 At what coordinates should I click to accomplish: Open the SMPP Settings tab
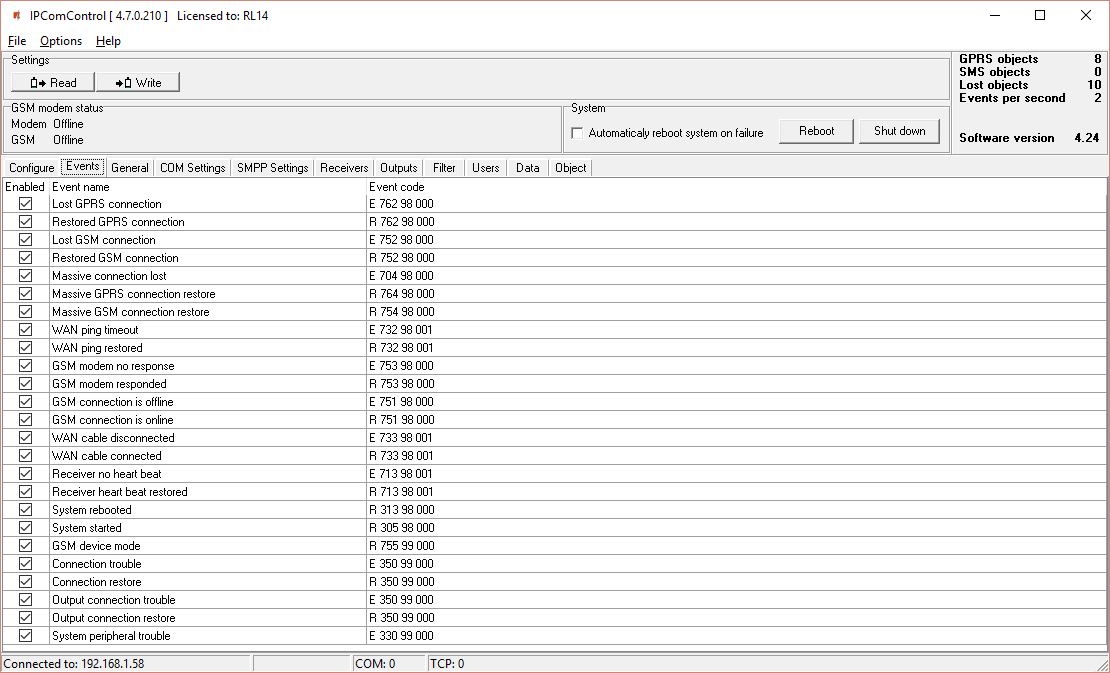pyautogui.click(x=272, y=168)
